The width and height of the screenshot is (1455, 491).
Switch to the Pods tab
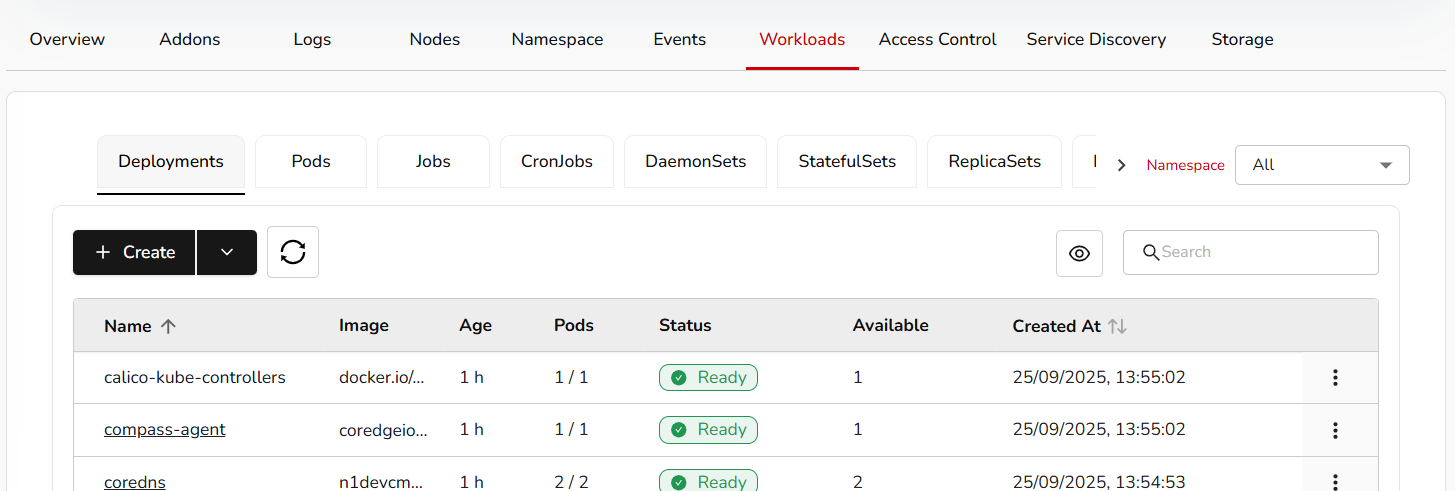tap(311, 162)
